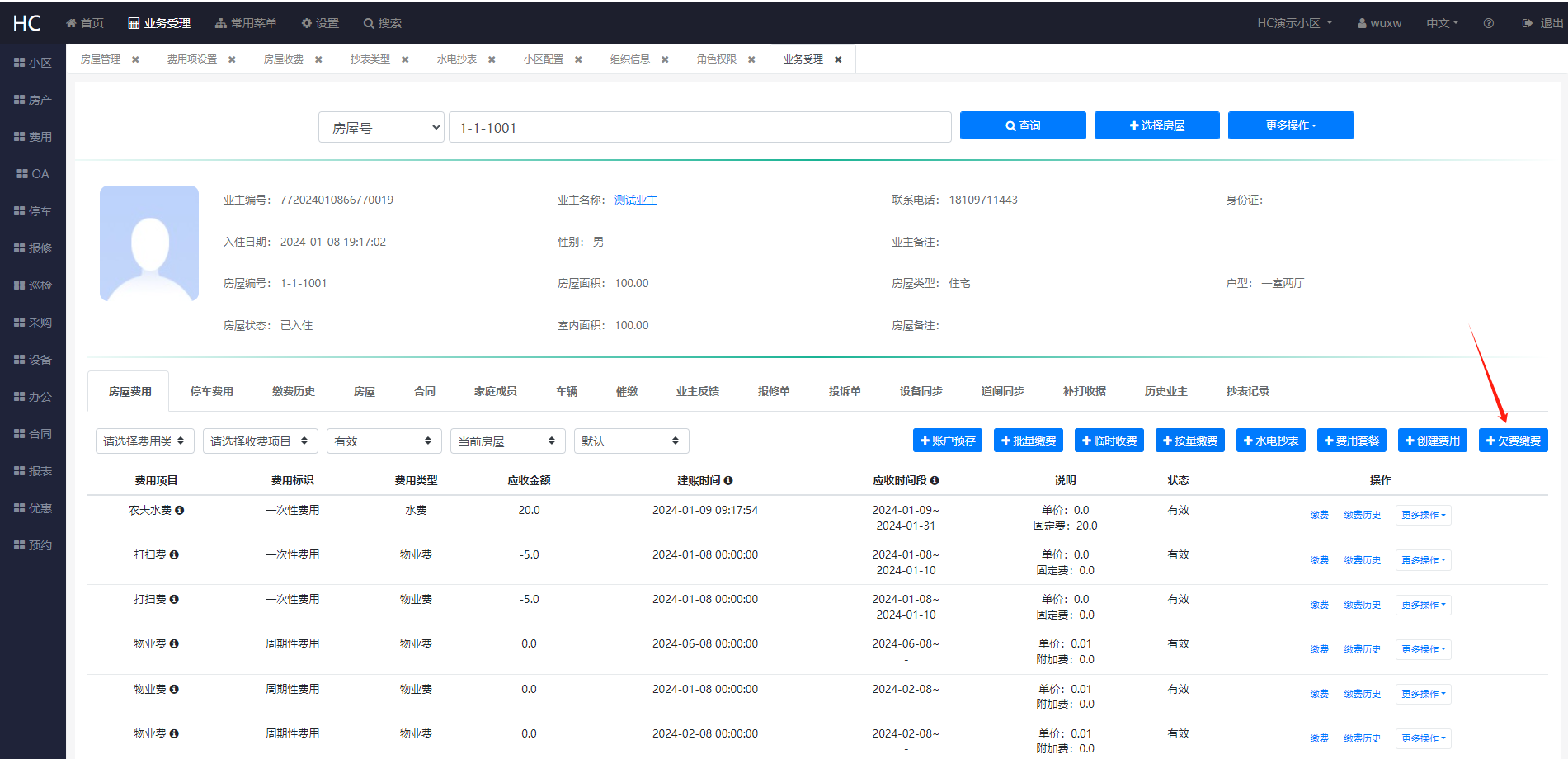Open 更多操作 menu for 农夫水费 row
Viewport: 1568px width, 759px height.
pos(1423,515)
